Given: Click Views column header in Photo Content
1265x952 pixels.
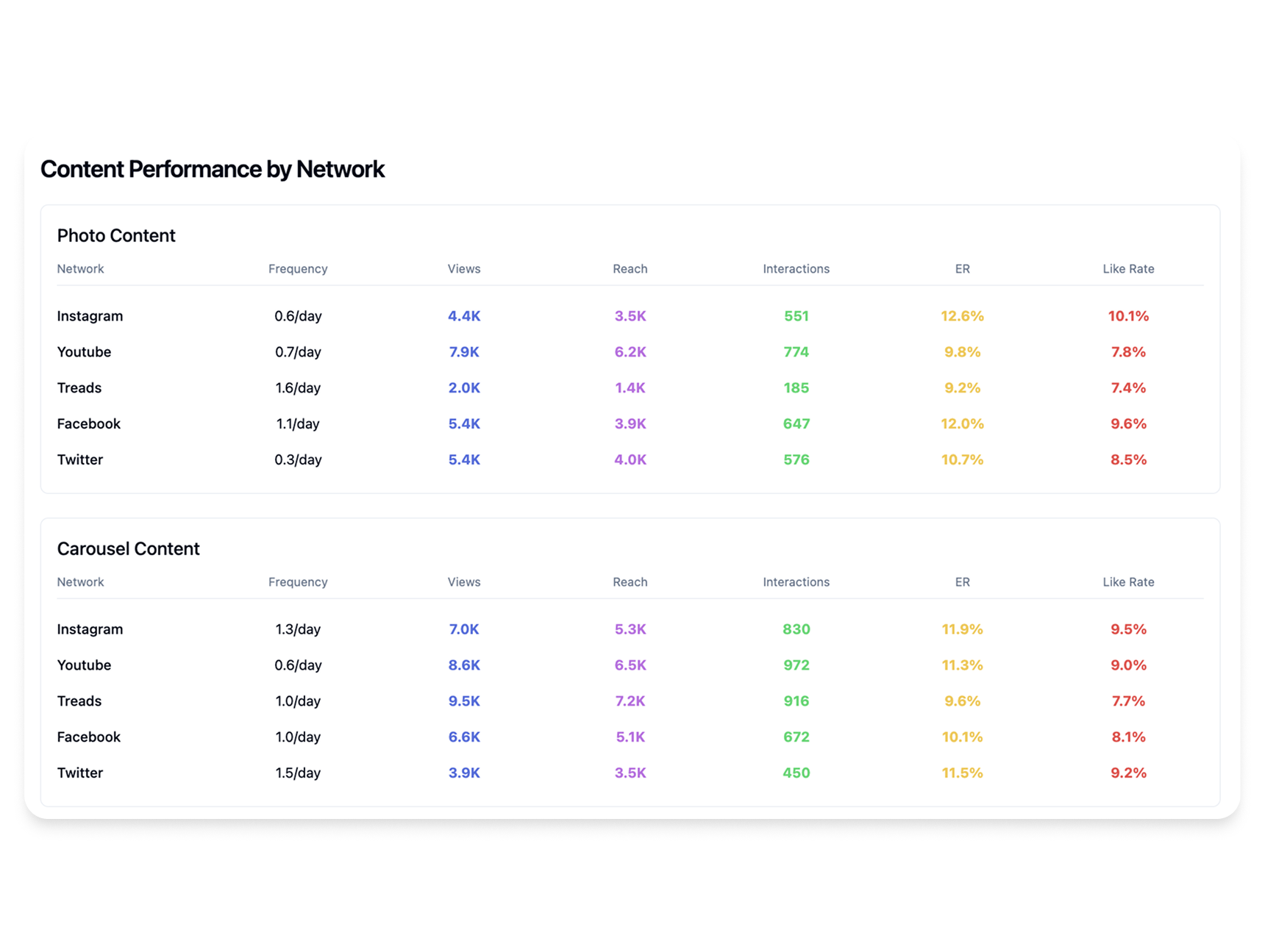Looking at the screenshot, I should coord(463,269).
